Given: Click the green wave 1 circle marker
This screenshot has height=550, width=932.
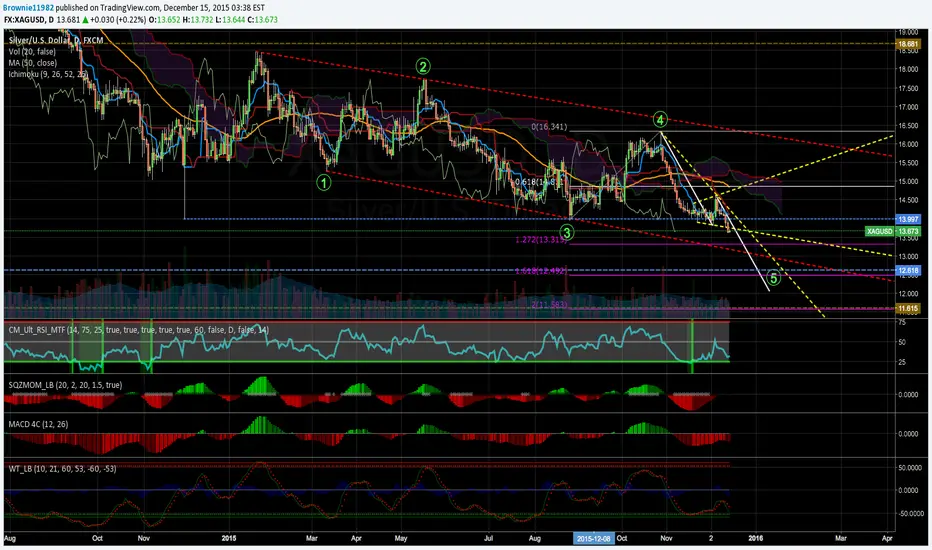Looking at the screenshot, I should [x=323, y=183].
